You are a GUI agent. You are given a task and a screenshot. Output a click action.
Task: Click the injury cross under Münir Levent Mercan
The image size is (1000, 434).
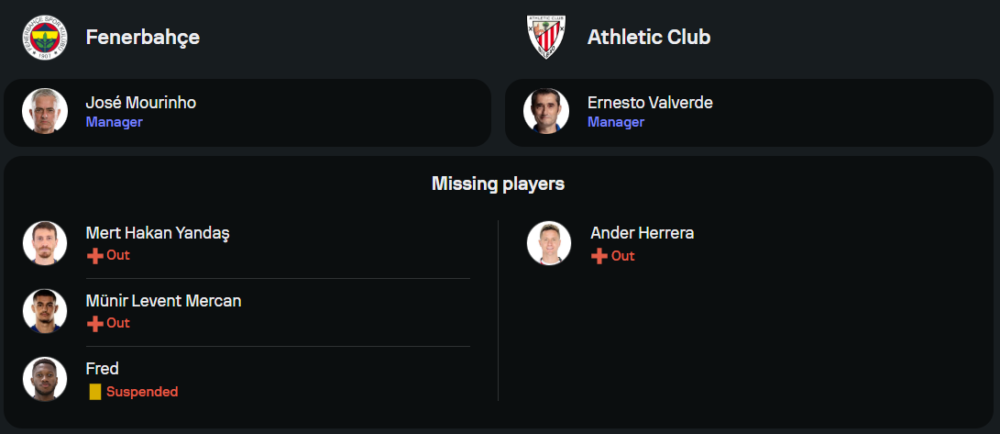(x=94, y=323)
